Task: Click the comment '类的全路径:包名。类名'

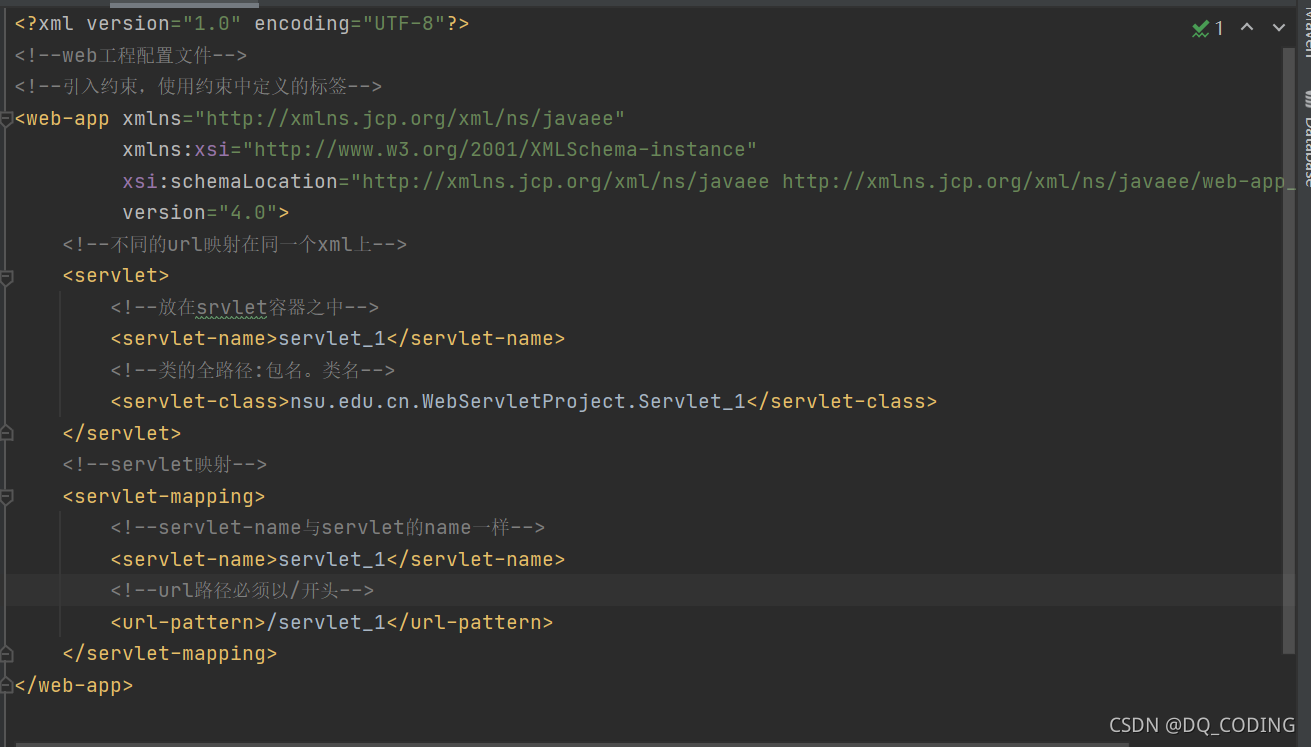Action: pyautogui.click(x=253, y=370)
